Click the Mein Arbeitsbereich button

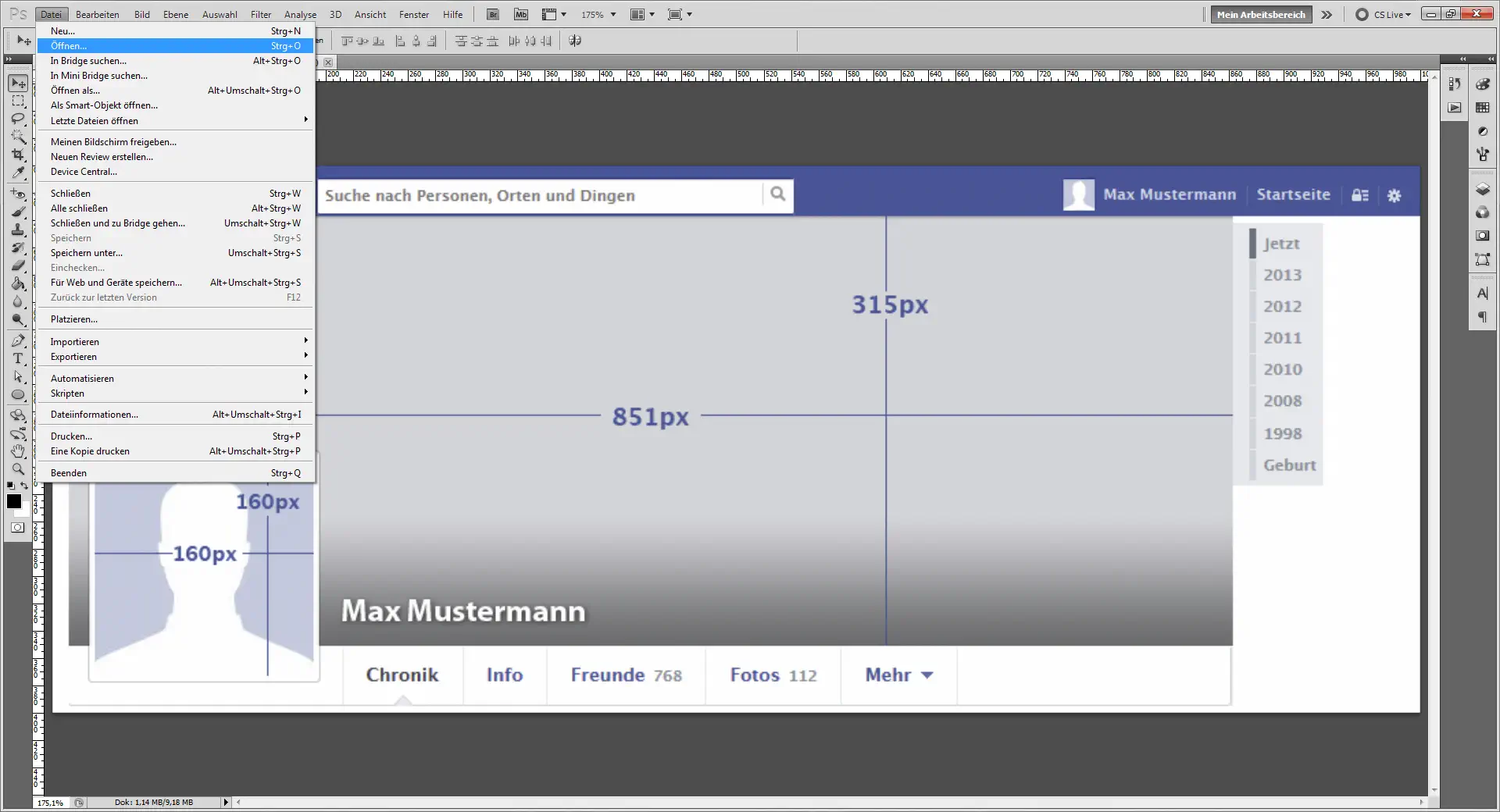coord(1259,14)
